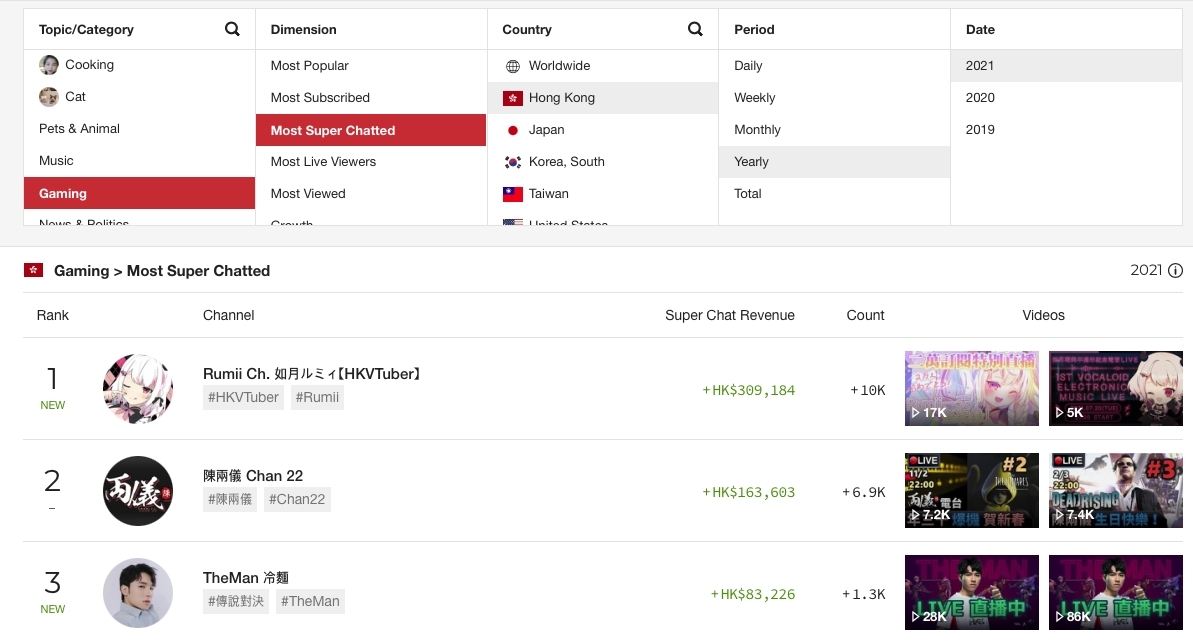The height and width of the screenshot is (642, 1193).
Task: Open the Country search icon
Action: pyautogui.click(x=695, y=29)
